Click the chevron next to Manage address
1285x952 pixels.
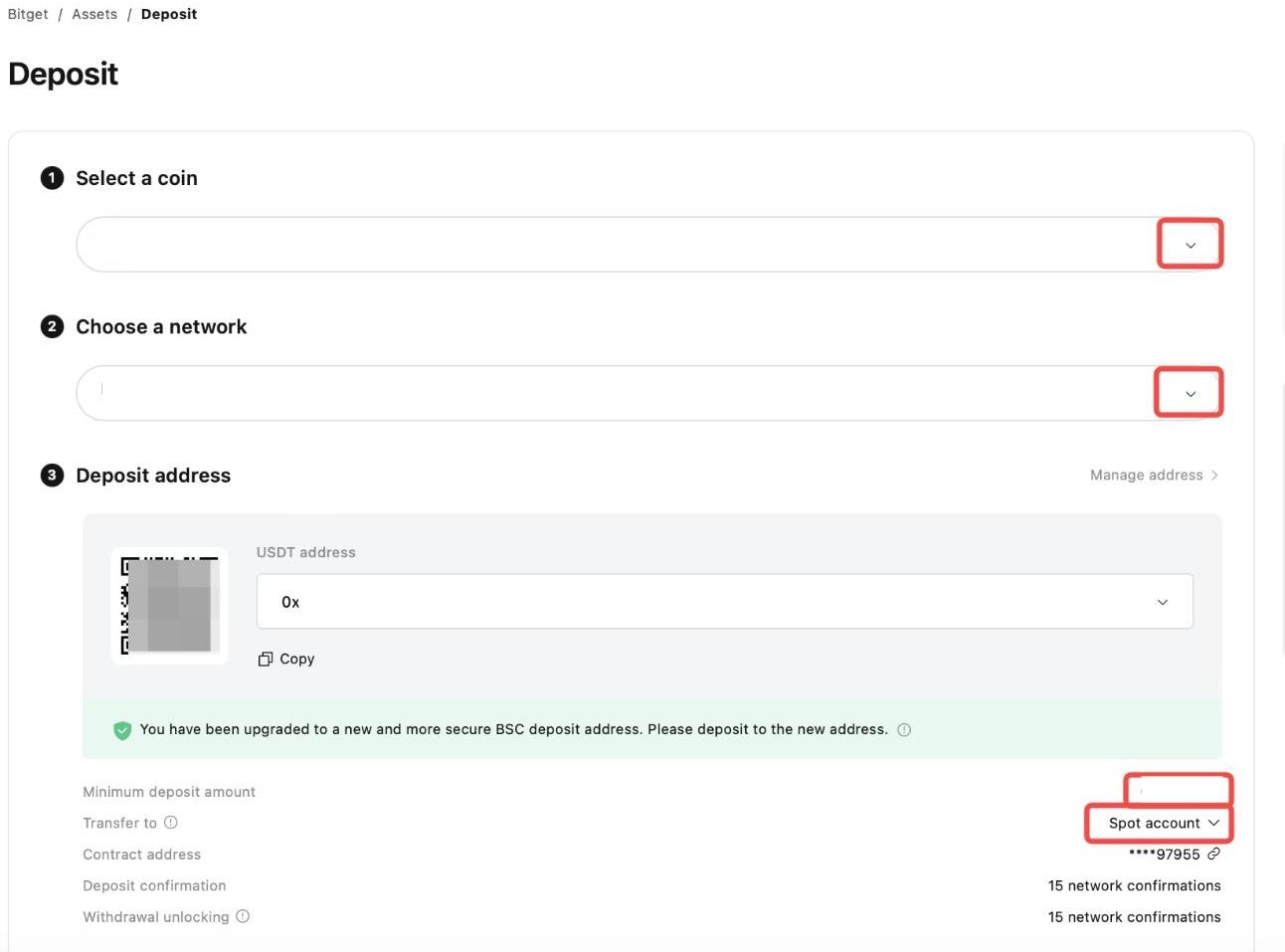[x=1214, y=476]
